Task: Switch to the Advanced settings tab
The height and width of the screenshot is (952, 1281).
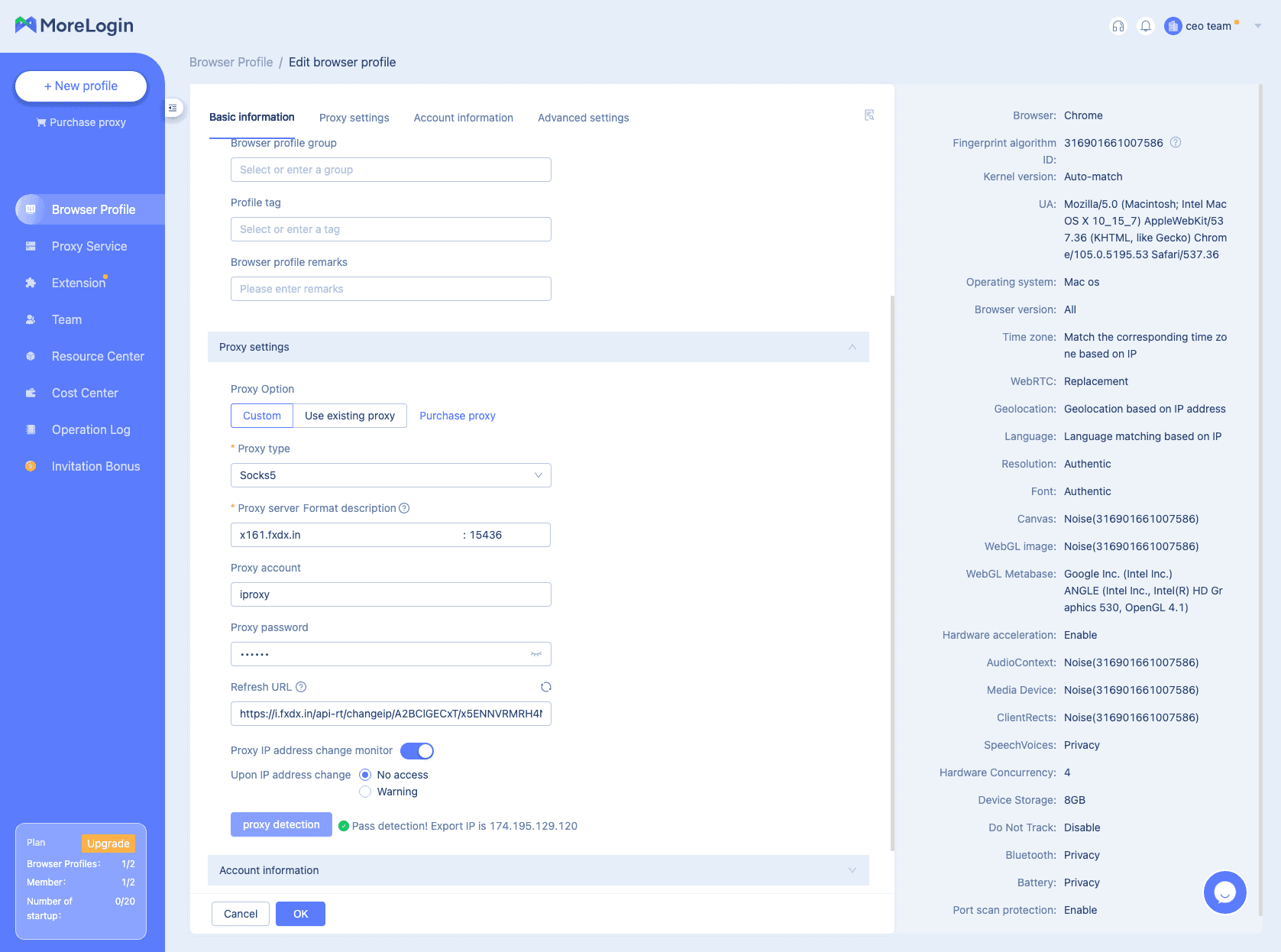Action: tap(583, 118)
